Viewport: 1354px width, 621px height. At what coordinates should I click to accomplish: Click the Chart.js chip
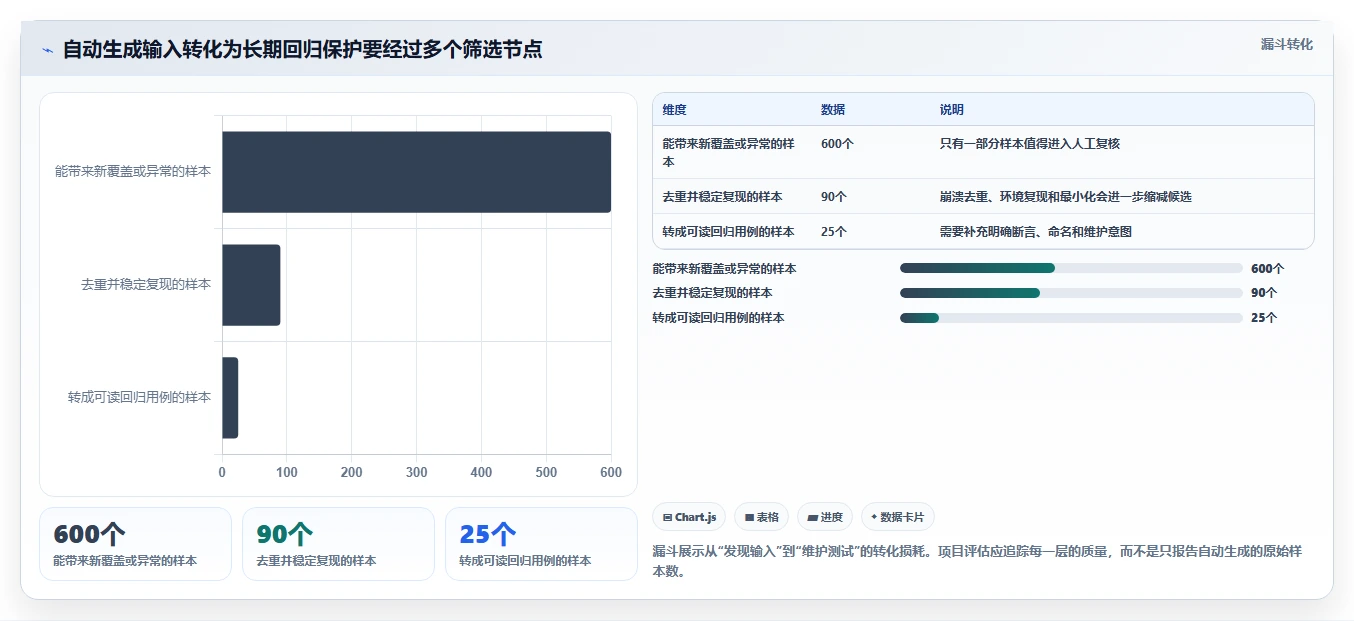point(689,517)
